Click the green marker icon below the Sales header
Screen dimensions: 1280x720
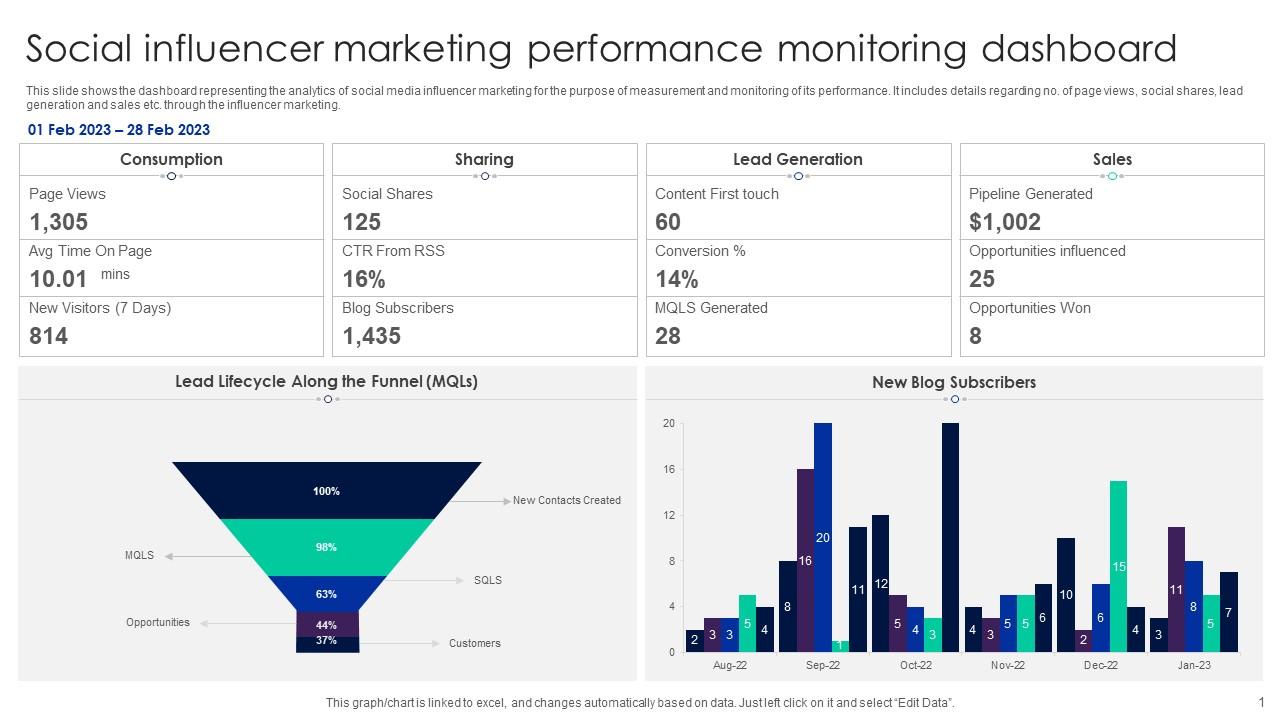tap(1111, 175)
